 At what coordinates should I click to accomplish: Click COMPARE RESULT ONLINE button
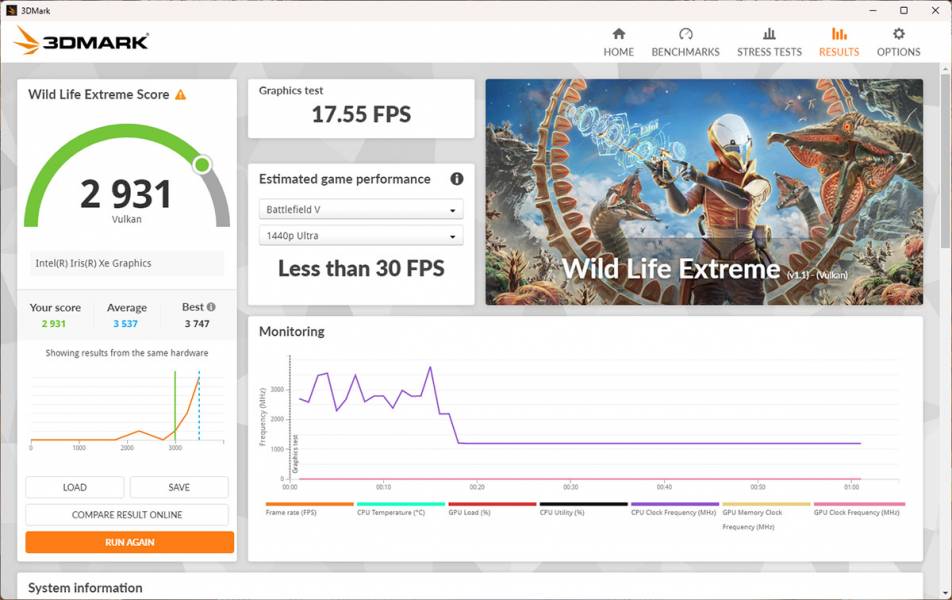[x=127, y=514]
